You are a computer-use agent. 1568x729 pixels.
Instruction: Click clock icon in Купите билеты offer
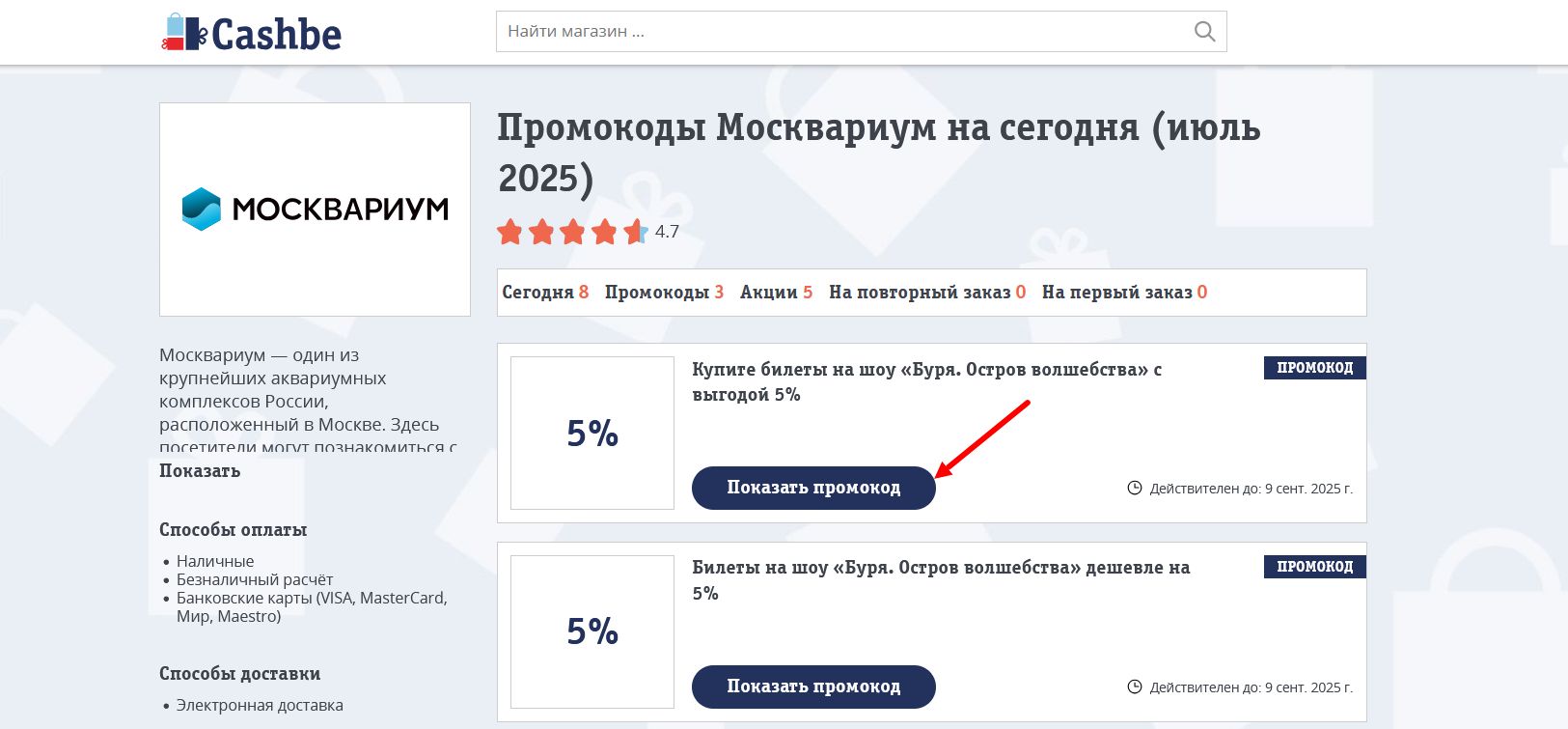[x=1135, y=488]
